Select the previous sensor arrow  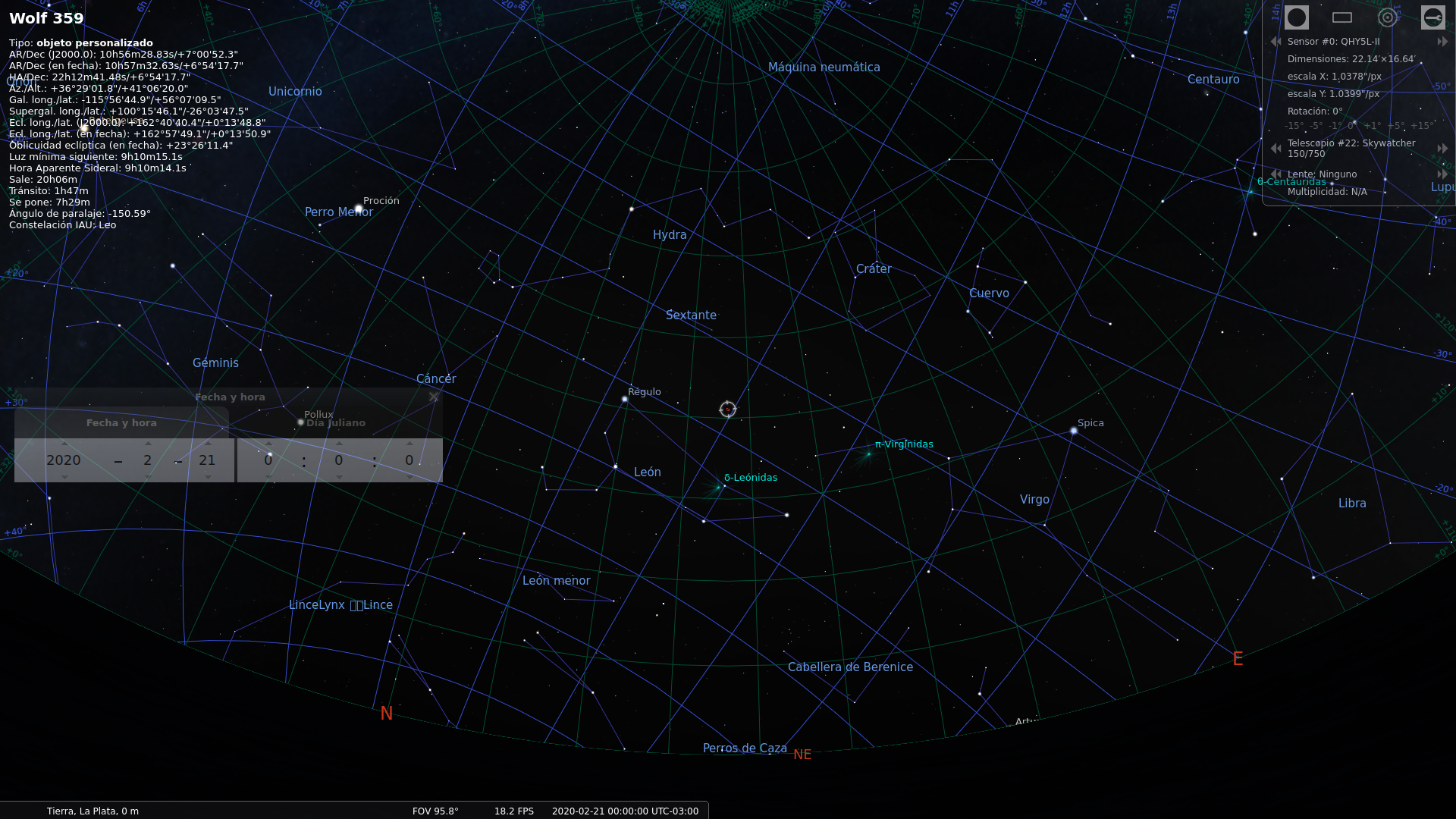1276,42
